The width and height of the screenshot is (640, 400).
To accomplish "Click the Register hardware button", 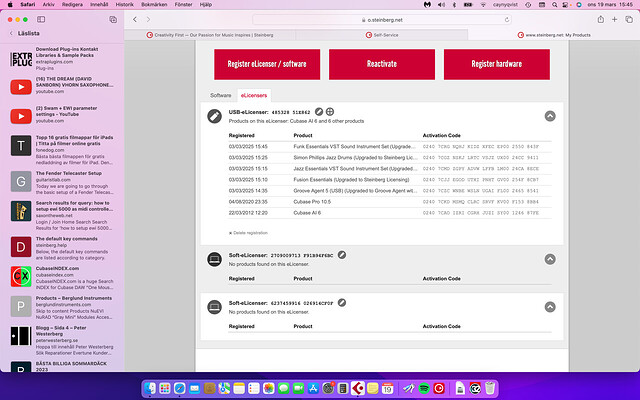I will pyautogui.click(x=496, y=64).
